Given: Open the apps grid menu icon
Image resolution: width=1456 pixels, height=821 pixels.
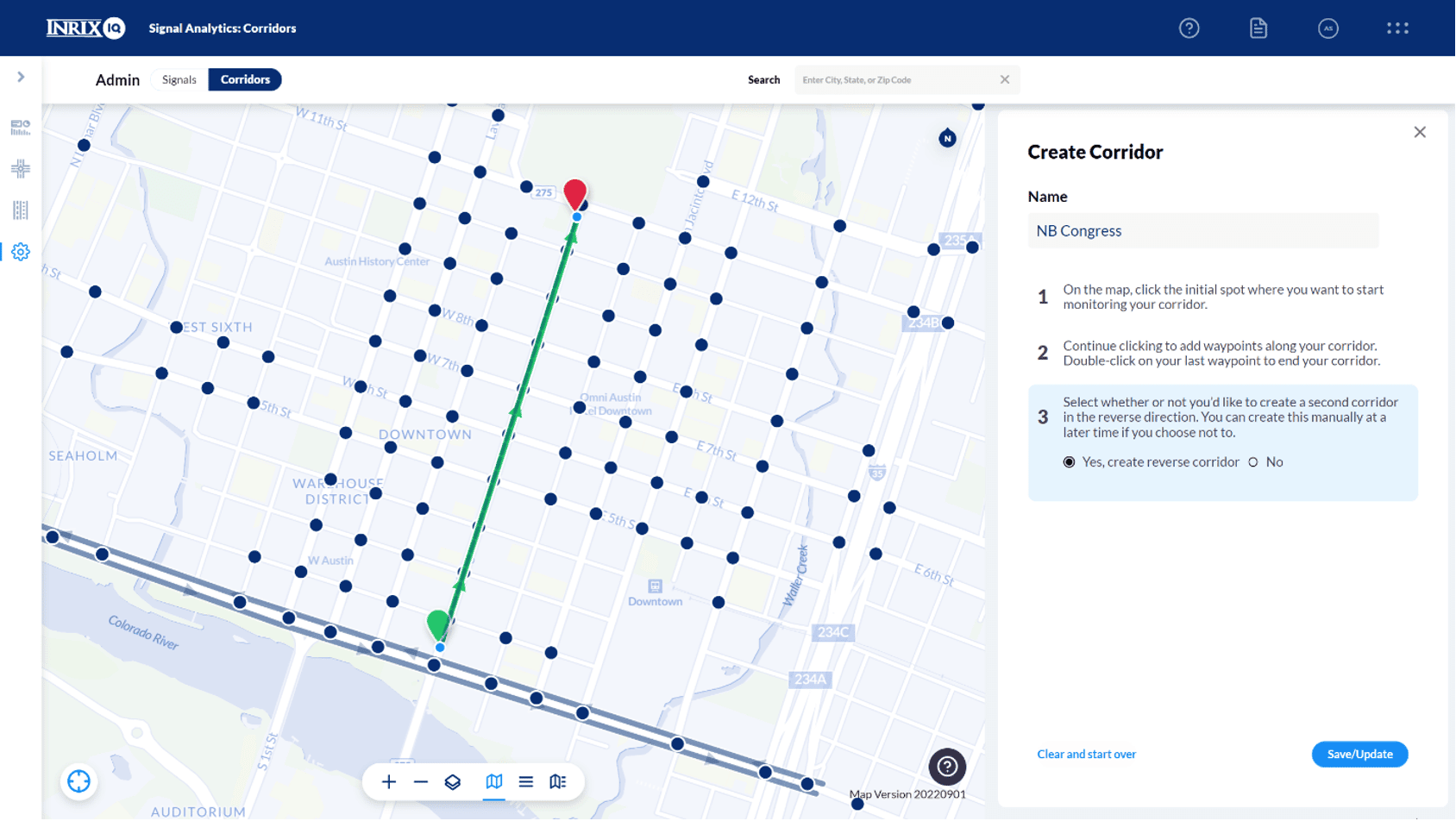Looking at the screenshot, I should click(1397, 28).
